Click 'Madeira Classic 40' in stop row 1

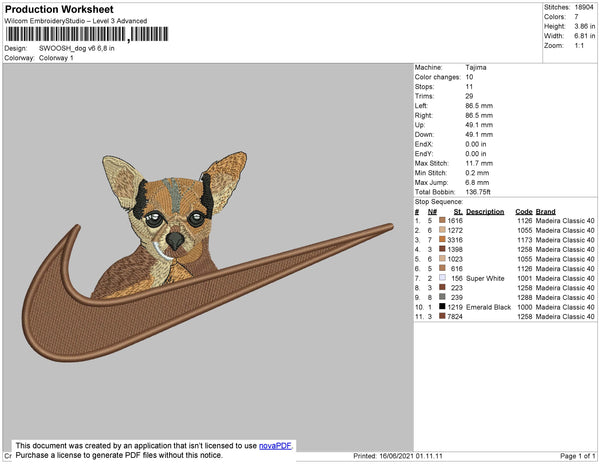pos(565,221)
